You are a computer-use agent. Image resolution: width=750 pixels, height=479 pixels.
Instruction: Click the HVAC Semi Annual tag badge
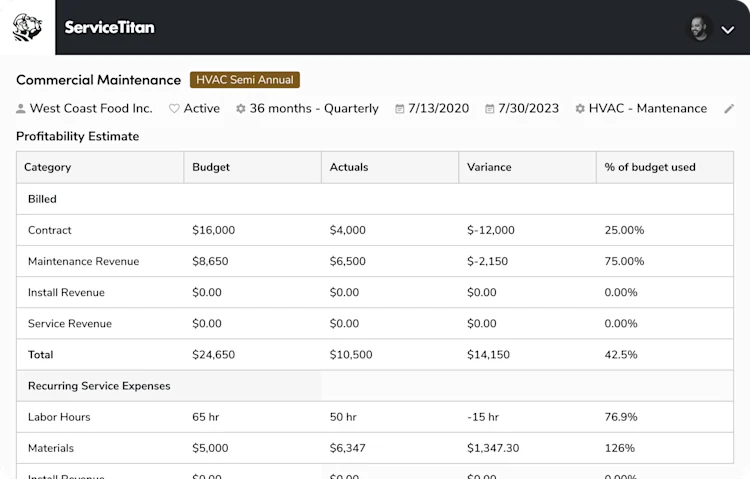click(x=245, y=80)
